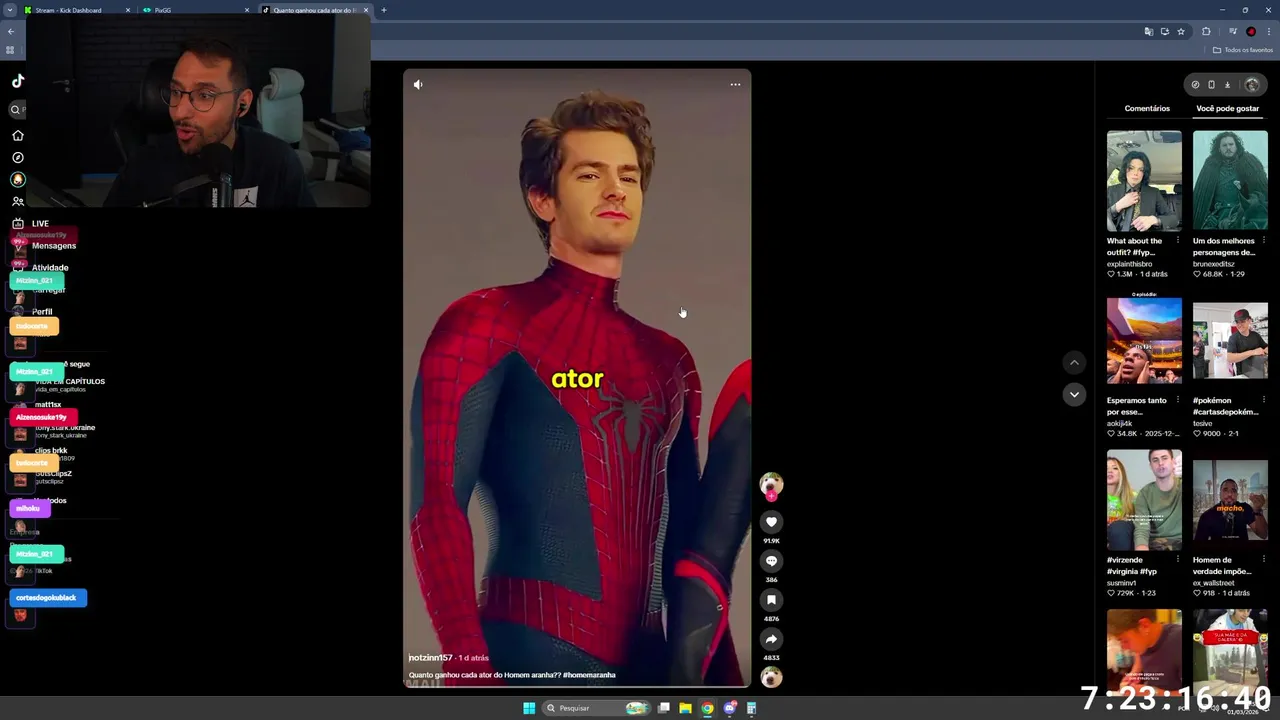This screenshot has height=720, width=1280.
Task: Open the Chrome media control icon
Action: [1232, 32]
